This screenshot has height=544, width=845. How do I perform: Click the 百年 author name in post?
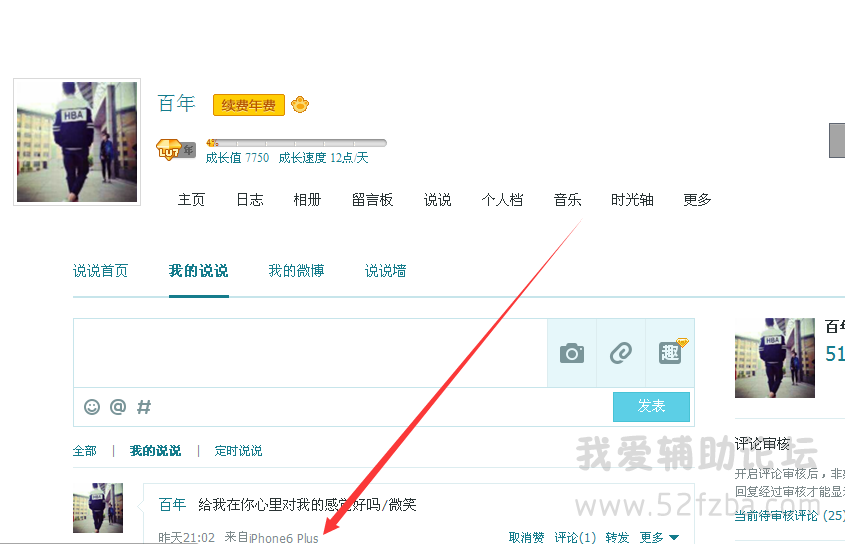(172, 505)
